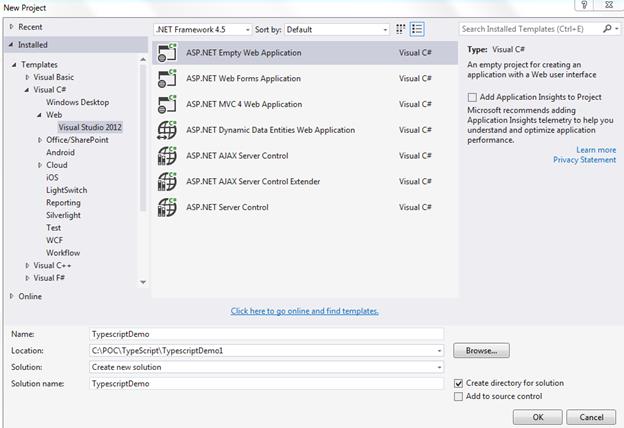The image size is (624, 428).
Task: Select the Test template category
Action: 53,228
